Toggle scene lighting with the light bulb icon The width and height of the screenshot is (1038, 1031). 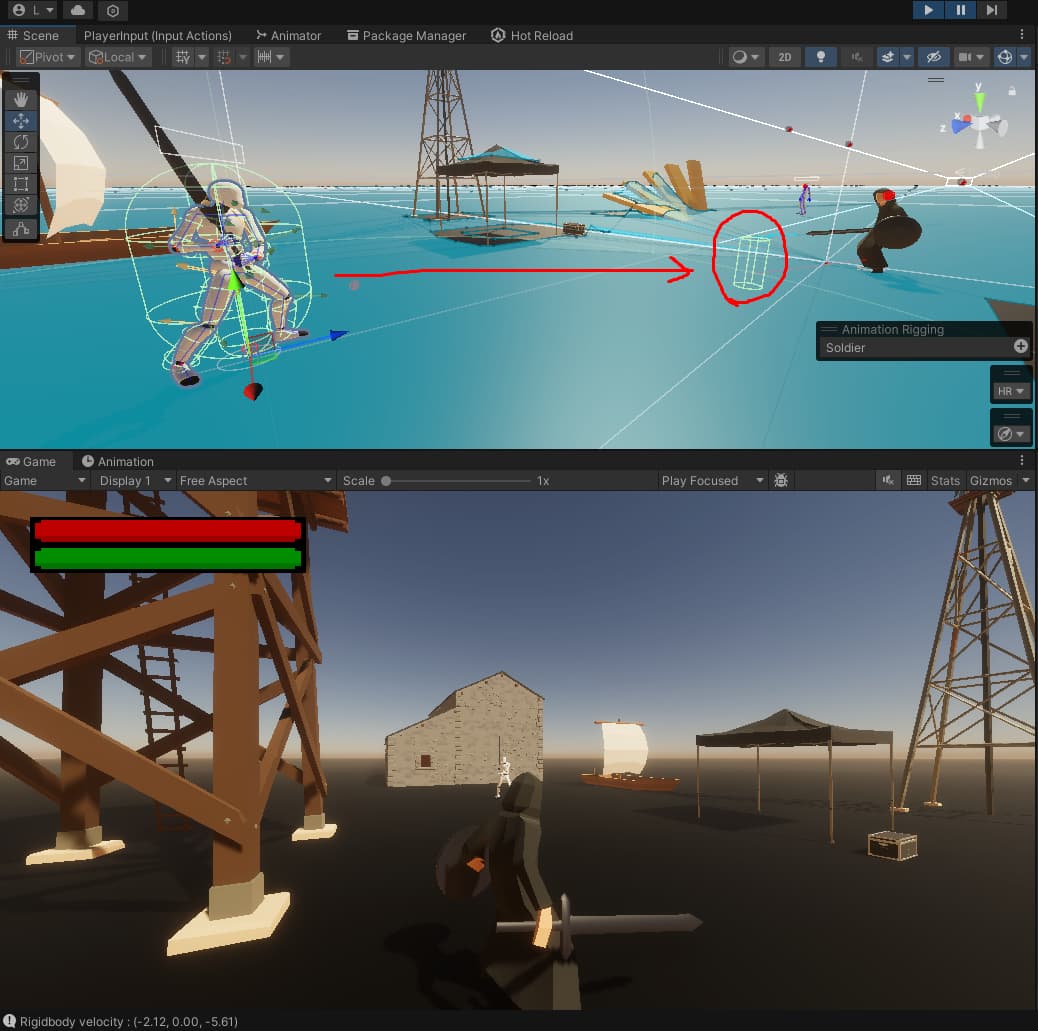[820, 57]
